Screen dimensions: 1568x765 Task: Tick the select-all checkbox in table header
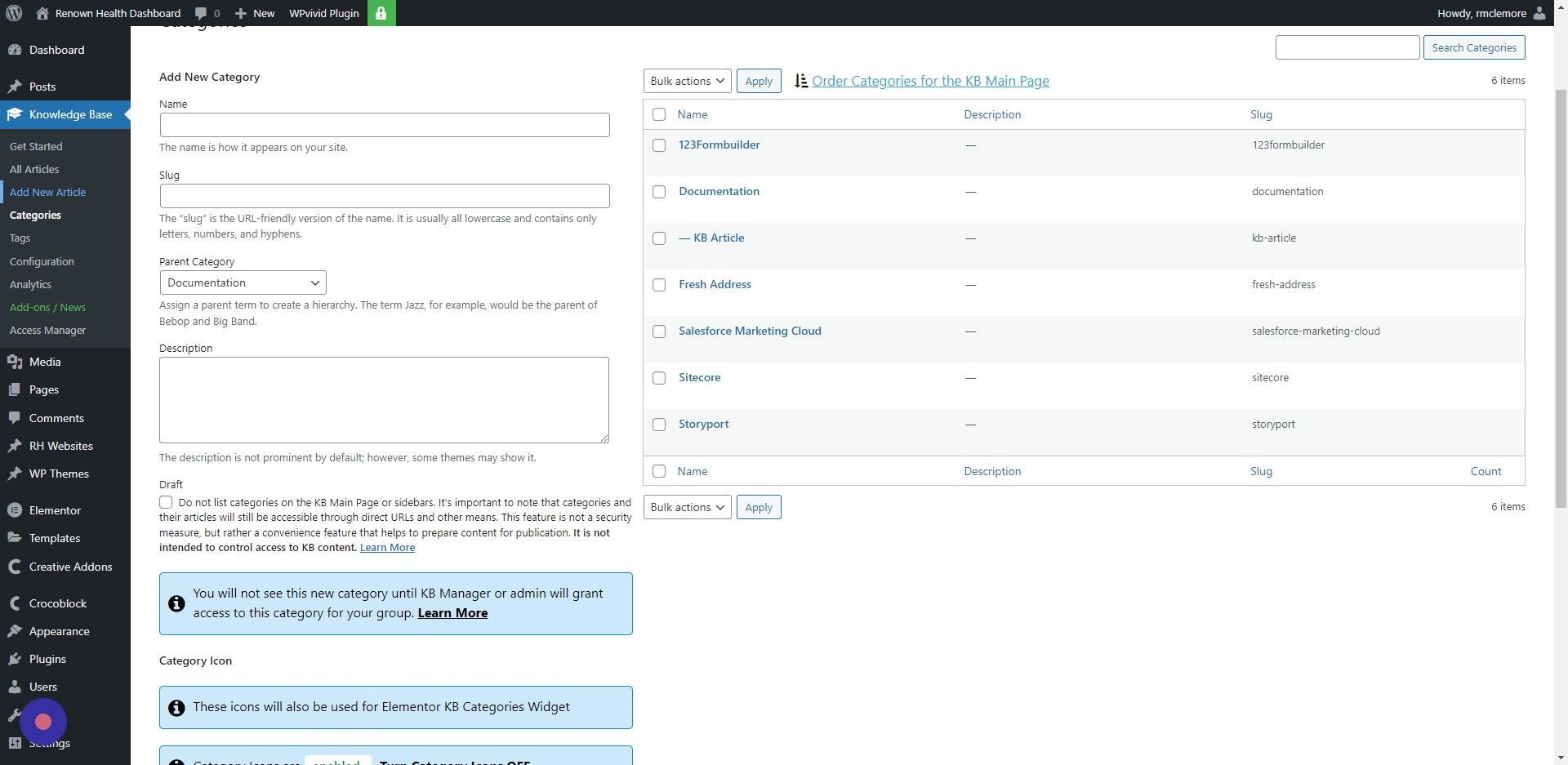659,114
